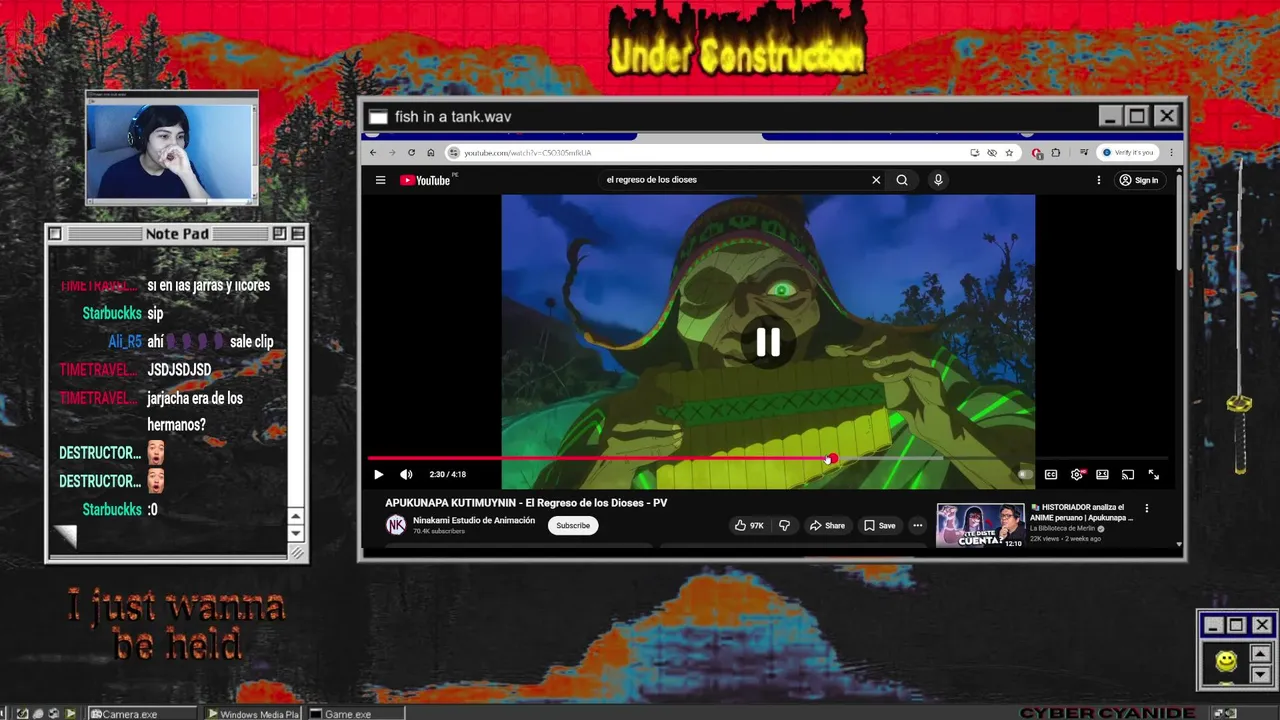Click Verify it's you profile chip
The height and width of the screenshot is (720, 1280).
[x=1128, y=153]
